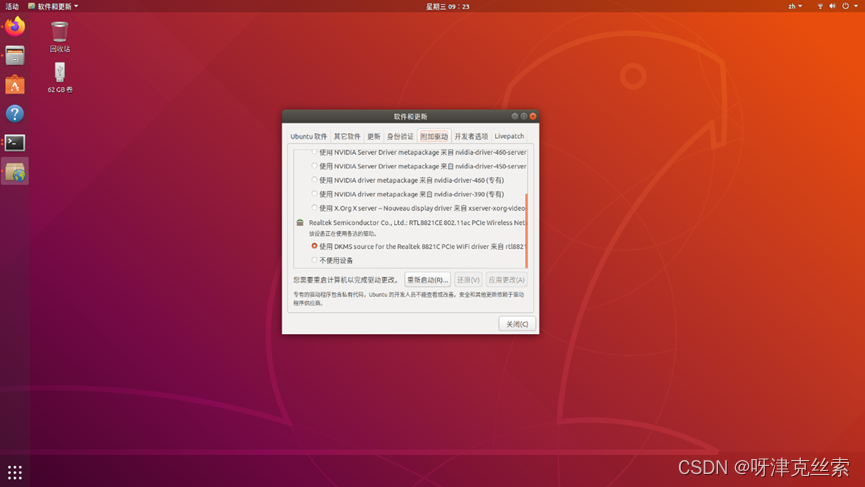Click the Realtek wireless device icon
This screenshot has width=865, height=487.
click(x=300, y=222)
